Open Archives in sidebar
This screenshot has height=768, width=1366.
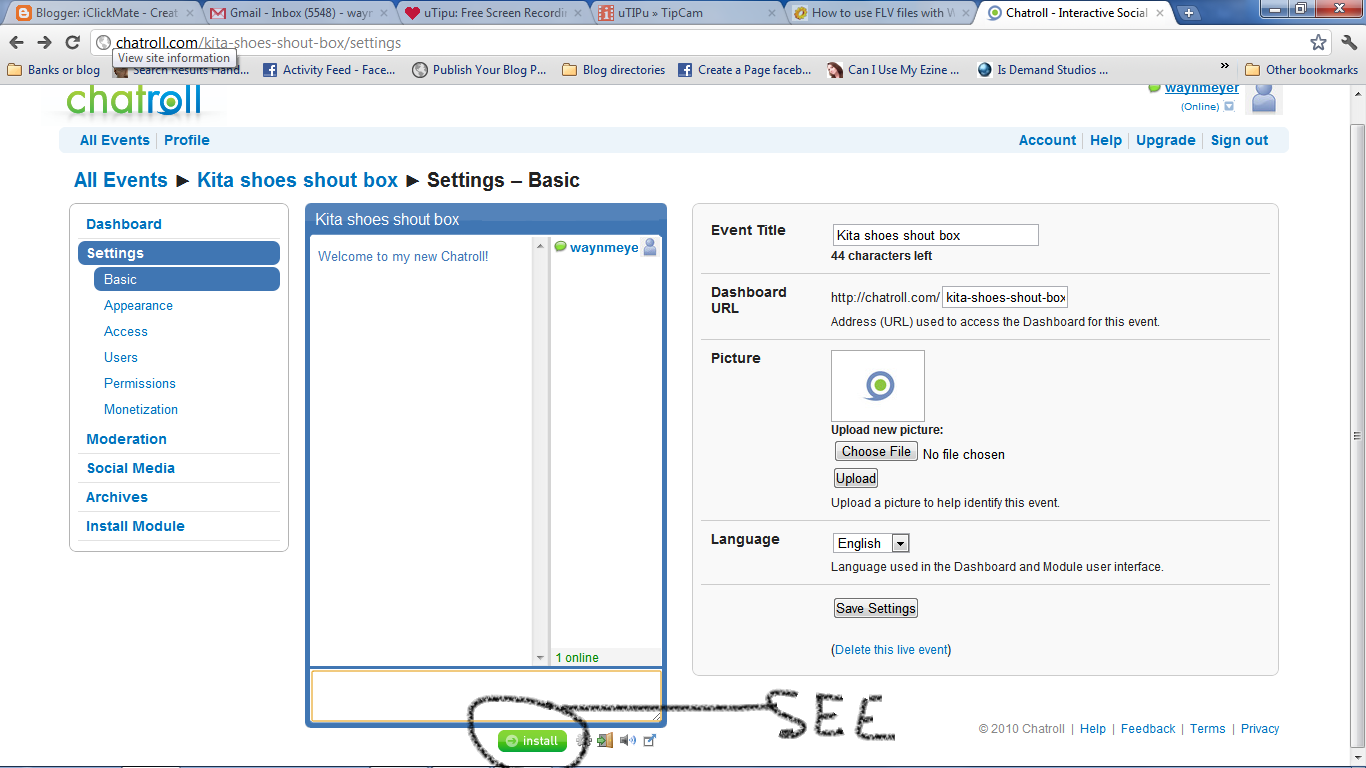[x=117, y=497]
